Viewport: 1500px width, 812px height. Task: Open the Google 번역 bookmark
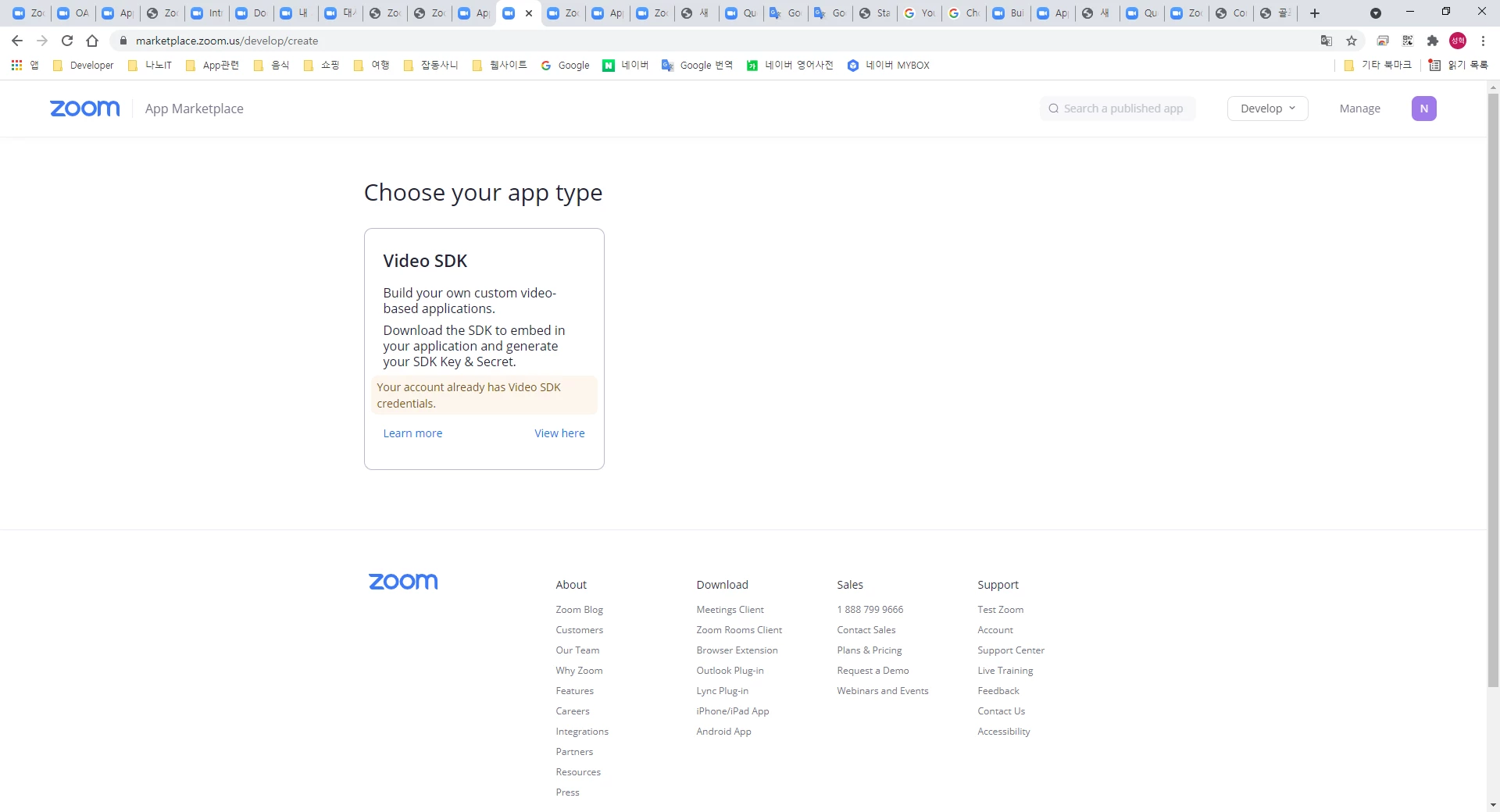[x=697, y=66]
